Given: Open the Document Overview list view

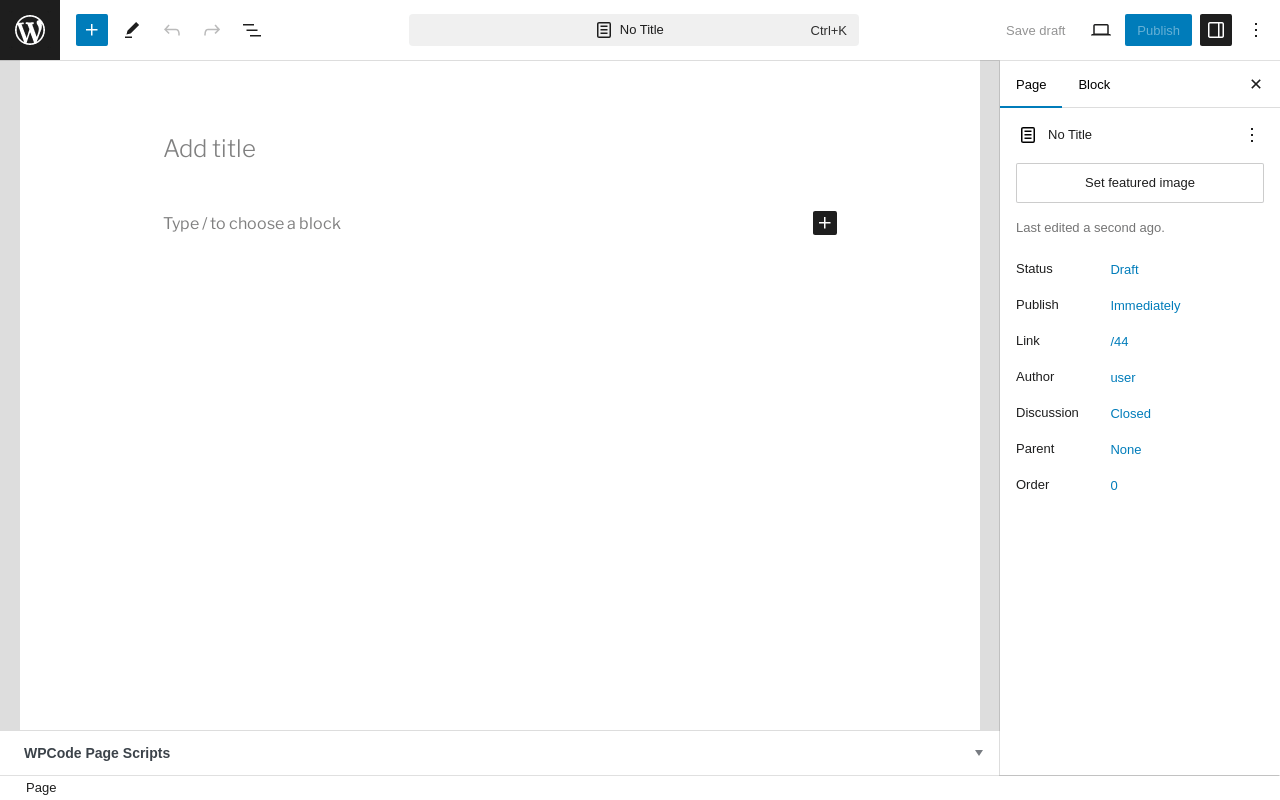Looking at the screenshot, I should pyautogui.click(x=252, y=30).
